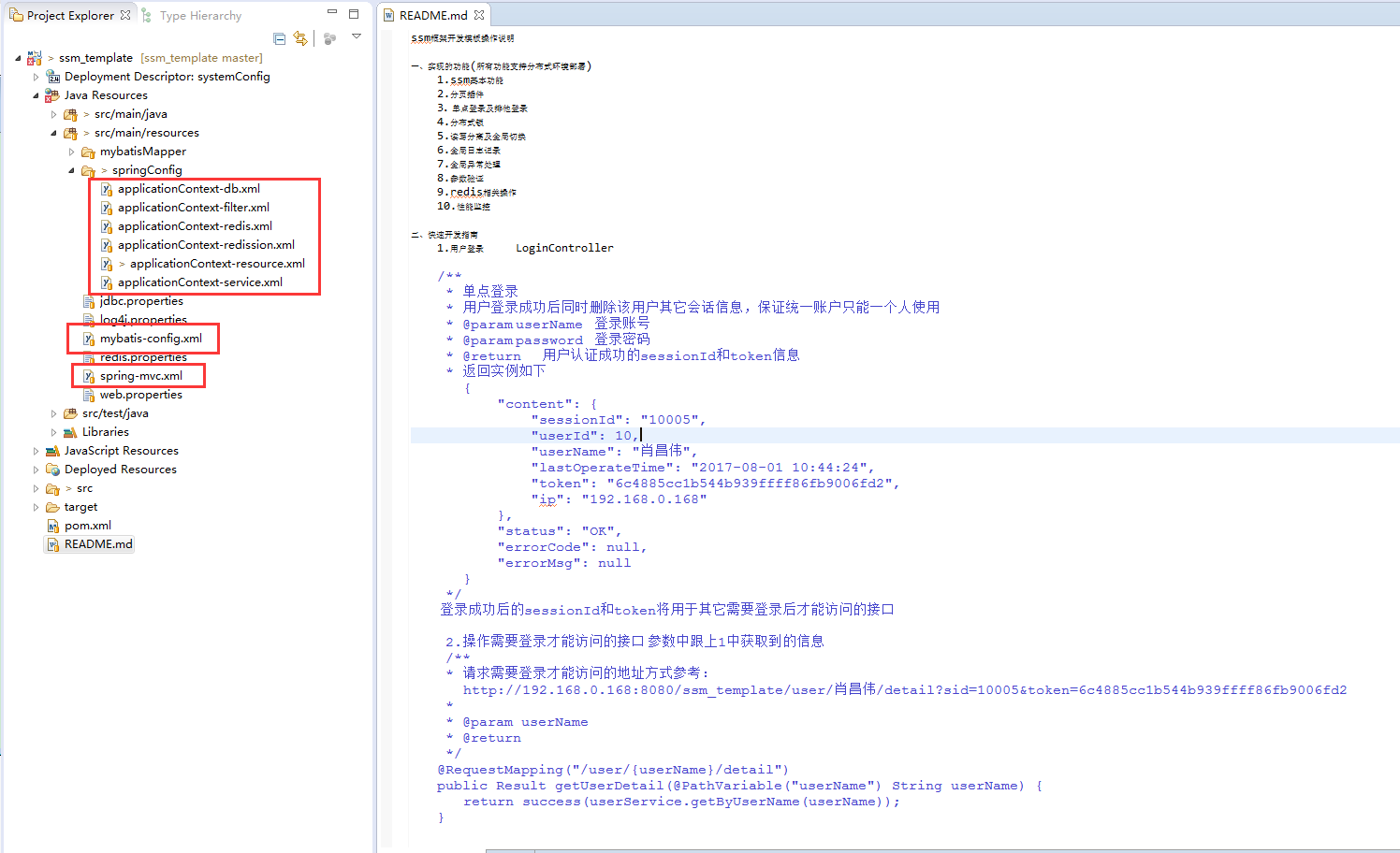Select the README.md editor tab

click(433, 15)
